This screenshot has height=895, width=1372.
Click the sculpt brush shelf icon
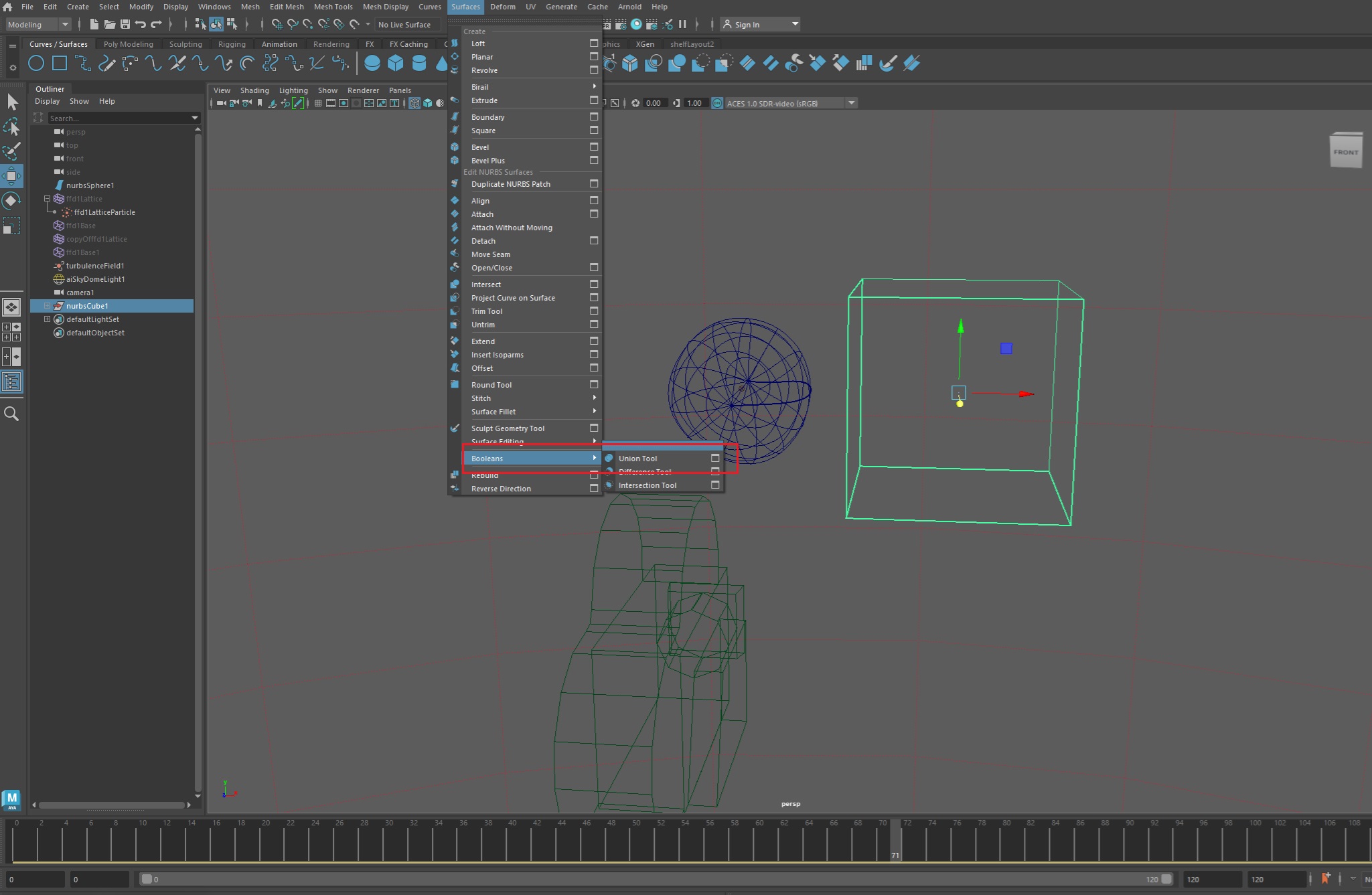(x=888, y=64)
